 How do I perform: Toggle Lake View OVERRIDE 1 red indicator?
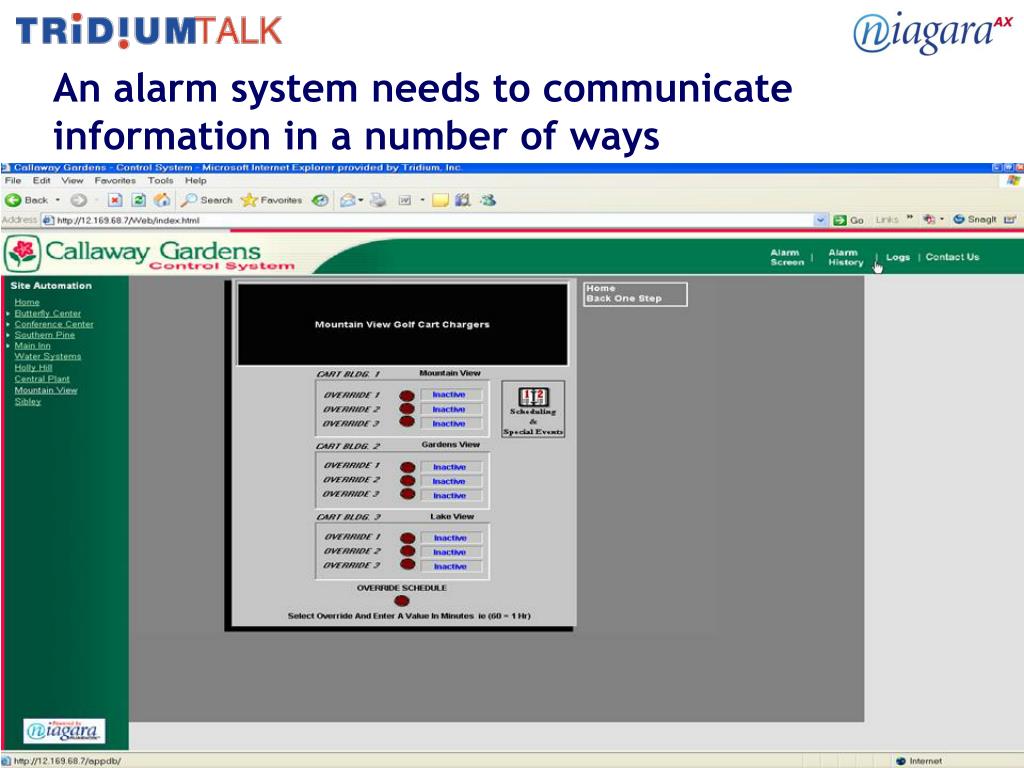(408, 538)
